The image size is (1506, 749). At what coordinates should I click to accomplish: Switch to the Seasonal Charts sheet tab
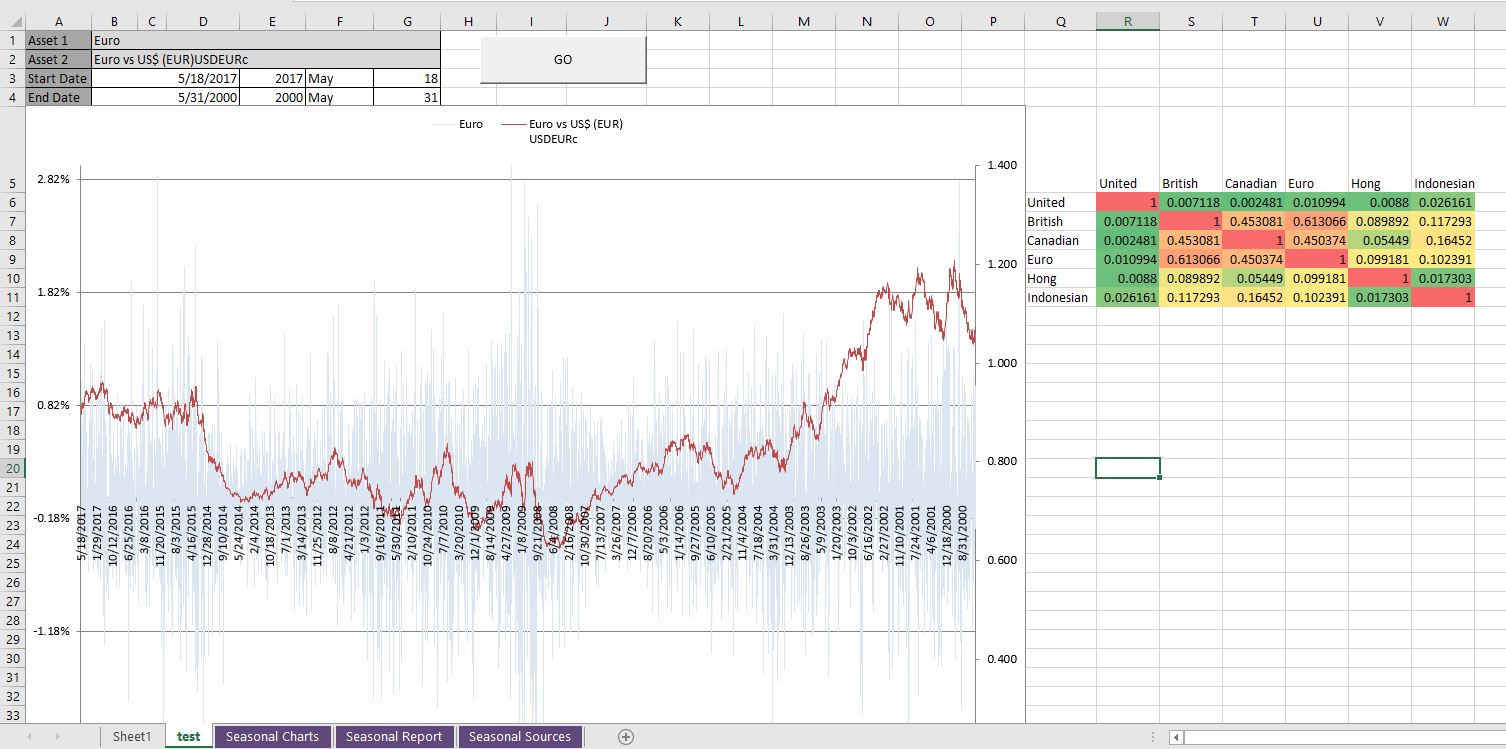click(272, 737)
